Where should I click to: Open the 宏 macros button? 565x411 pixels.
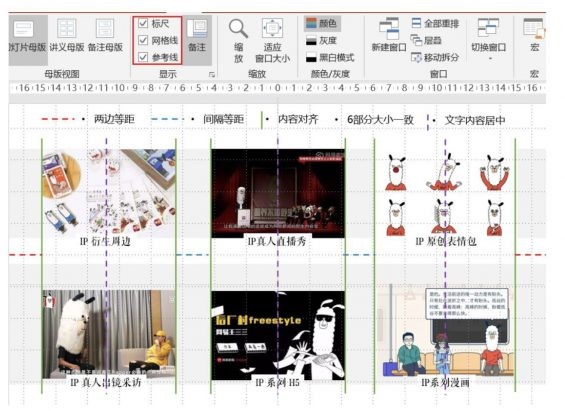(534, 36)
